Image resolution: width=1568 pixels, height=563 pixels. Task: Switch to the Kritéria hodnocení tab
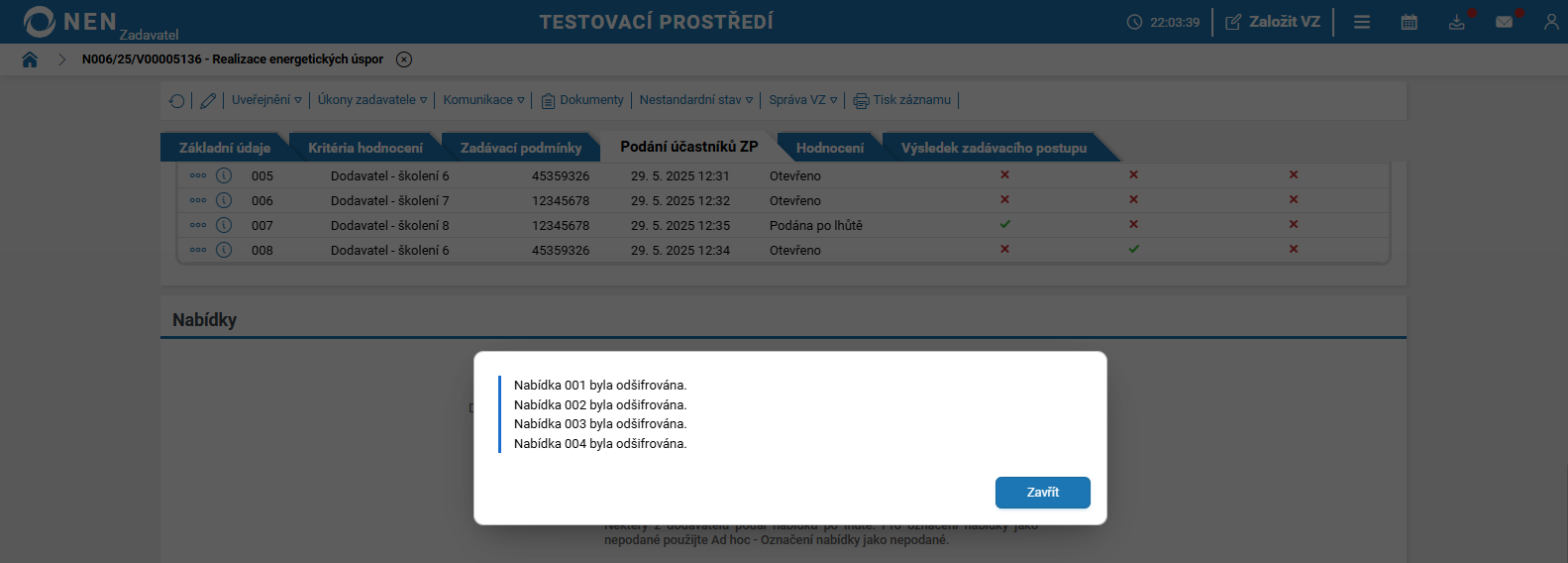(x=366, y=148)
